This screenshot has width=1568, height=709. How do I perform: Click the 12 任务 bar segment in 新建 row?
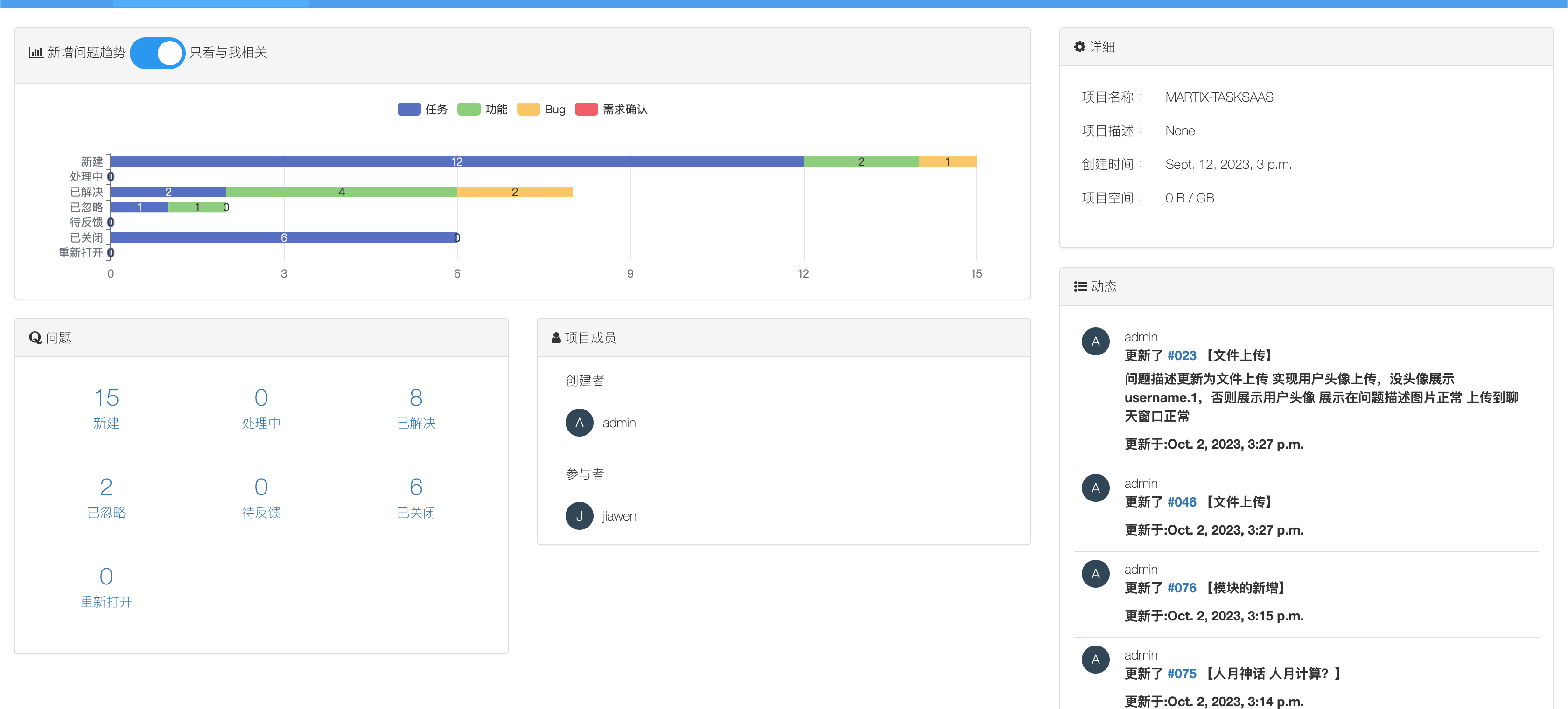456,161
